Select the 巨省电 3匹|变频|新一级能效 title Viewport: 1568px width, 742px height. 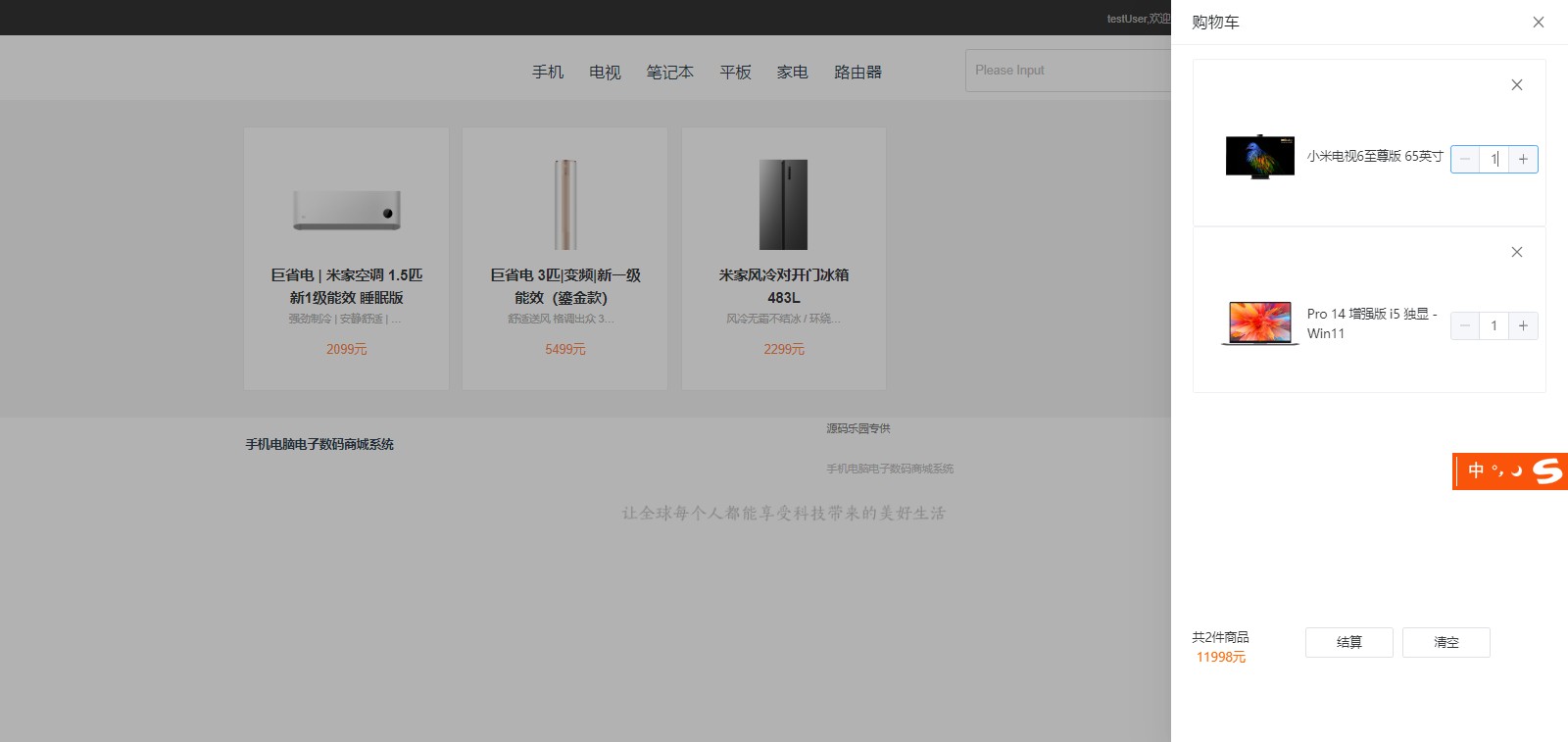[x=565, y=286]
